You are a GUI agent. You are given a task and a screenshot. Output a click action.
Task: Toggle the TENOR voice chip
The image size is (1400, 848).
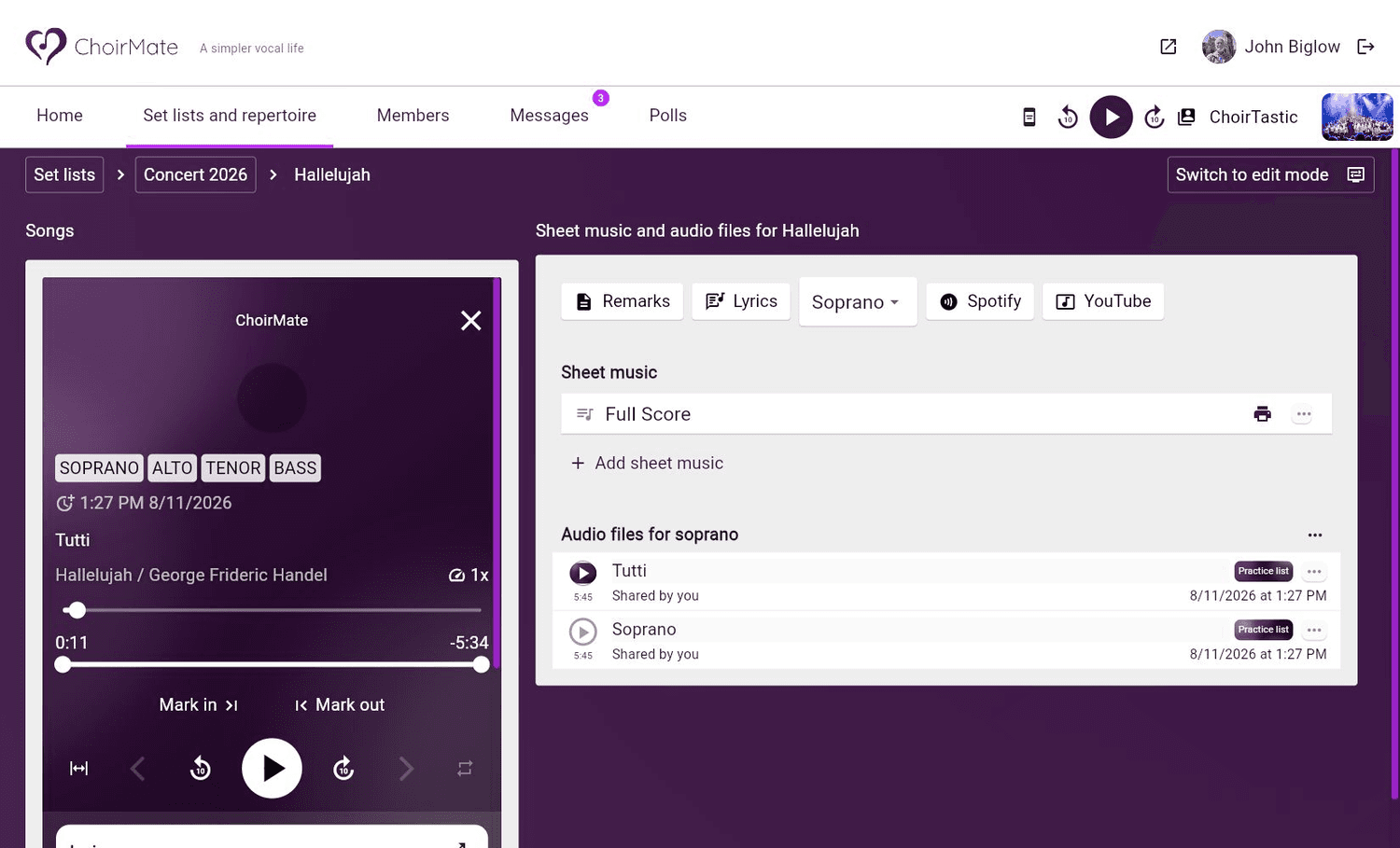233,468
